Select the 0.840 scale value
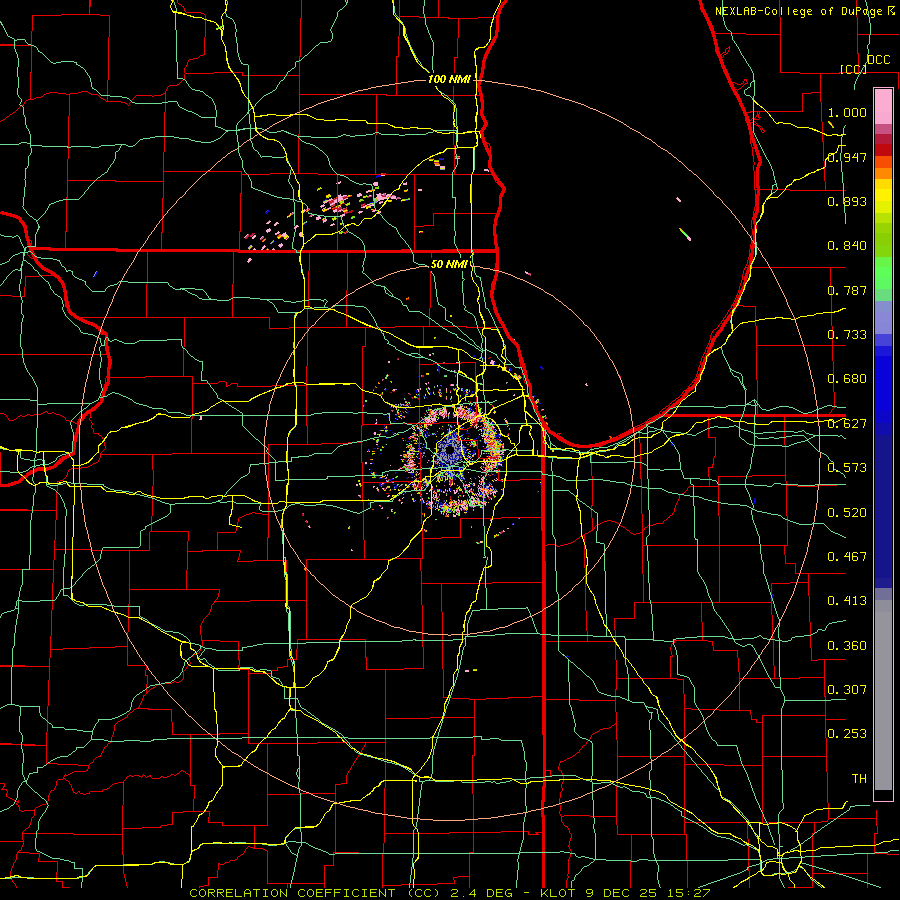 pyautogui.click(x=847, y=246)
